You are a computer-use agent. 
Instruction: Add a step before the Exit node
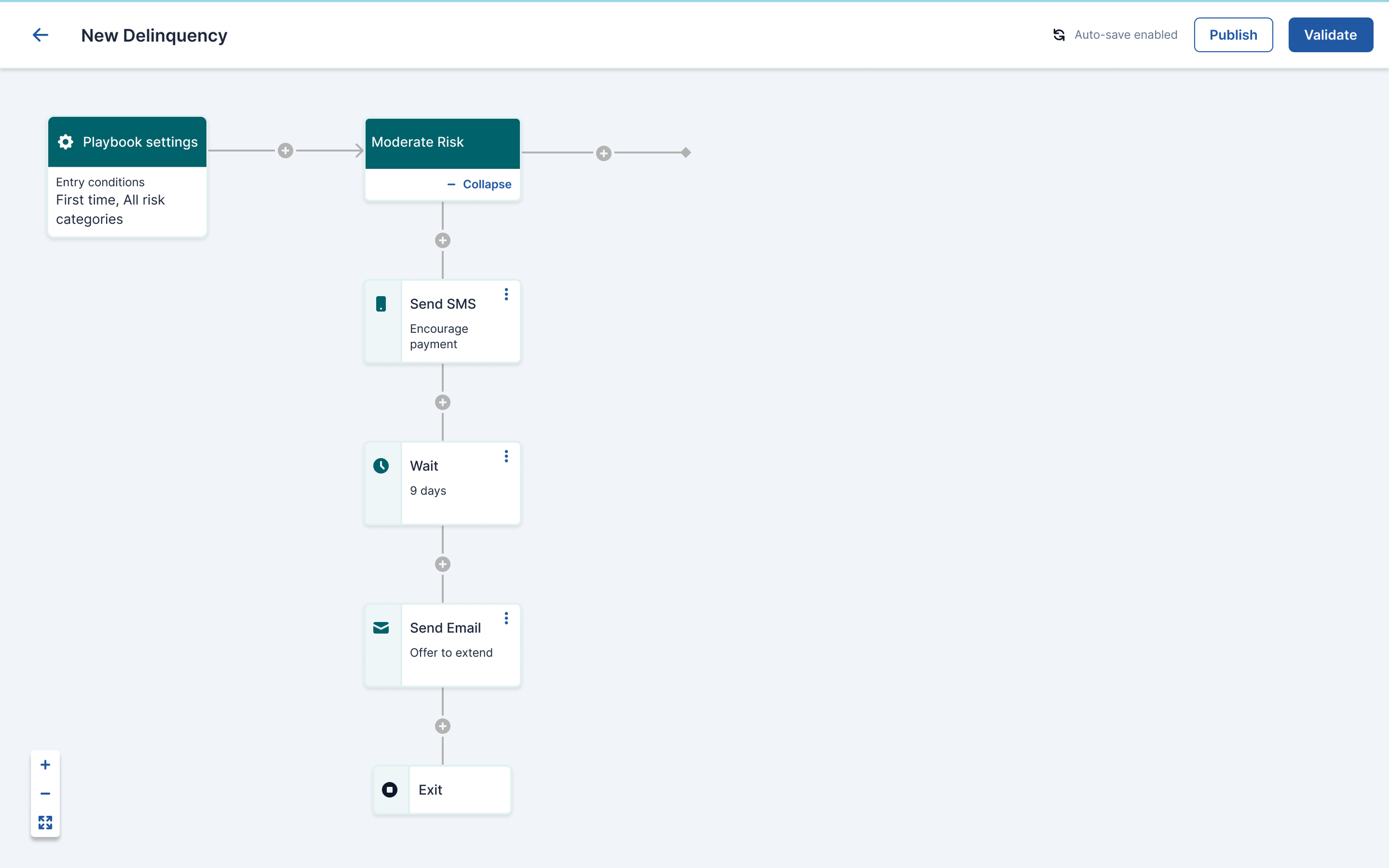coord(442,726)
